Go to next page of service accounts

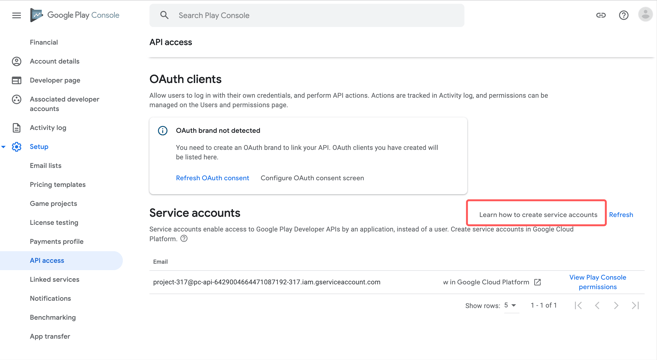point(616,306)
